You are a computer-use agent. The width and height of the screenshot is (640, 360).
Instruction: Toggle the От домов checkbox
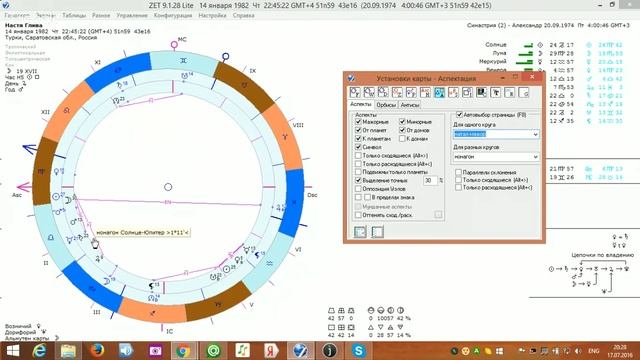click(402, 130)
